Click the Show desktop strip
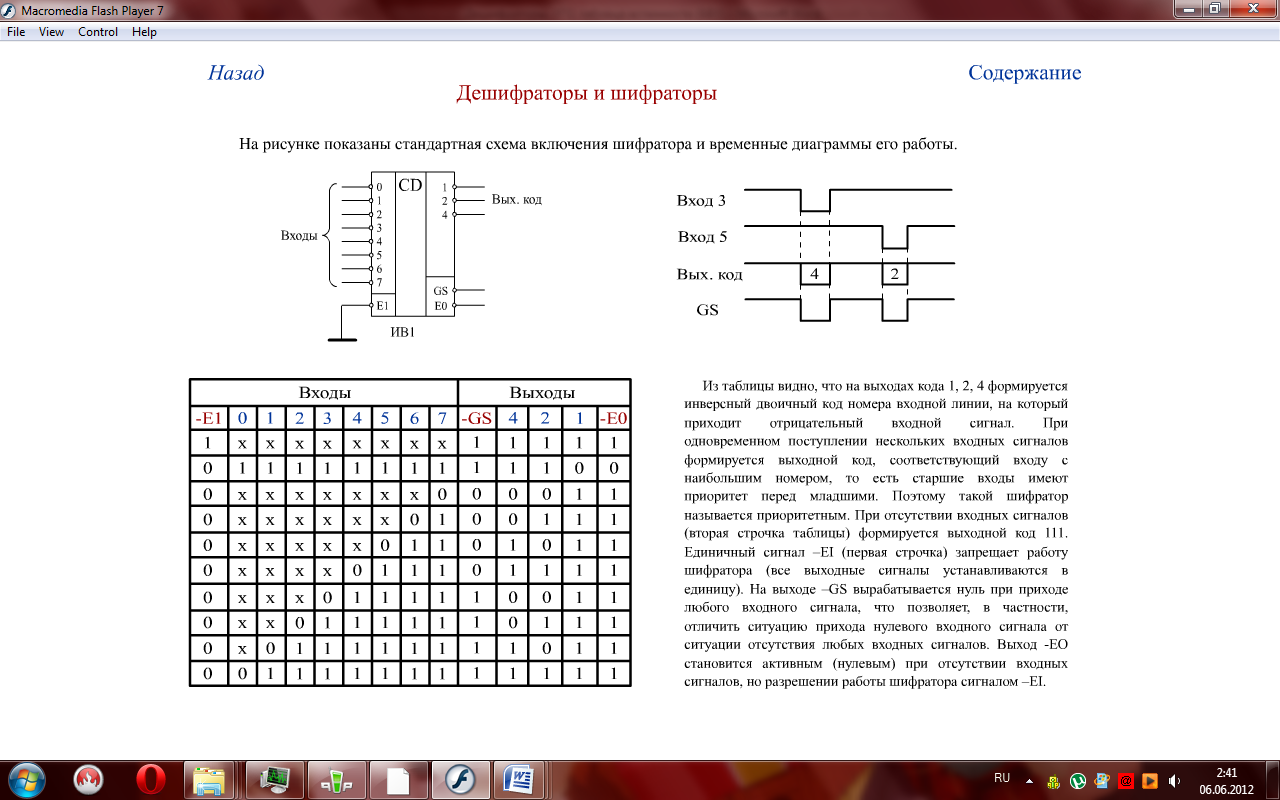This screenshot has width=1280, height=800. pyautogui.click(x=1272, y=780)
